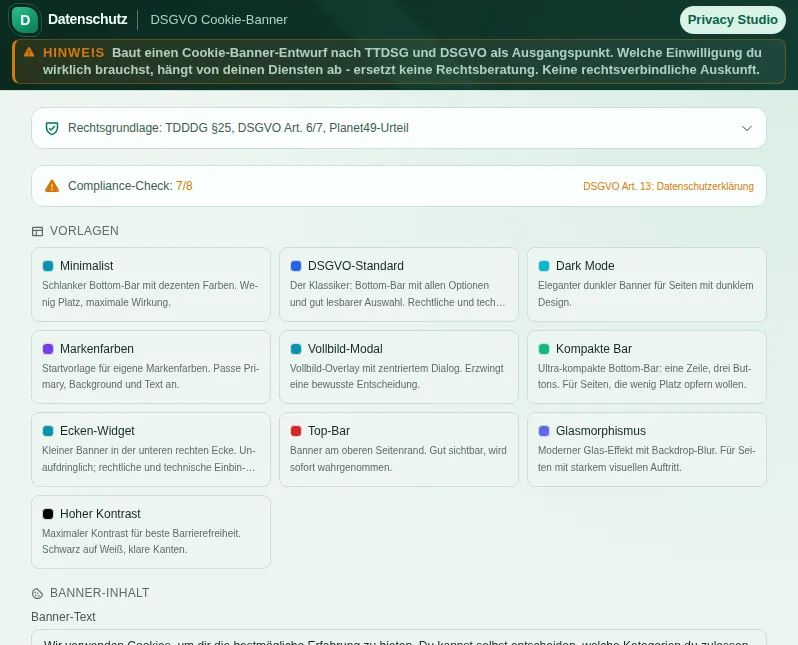Image resolution: width=798 pixels, height=645 pixels.
Task: Click the Glasmorphismus indigo swatch
Action: [544, 431]
